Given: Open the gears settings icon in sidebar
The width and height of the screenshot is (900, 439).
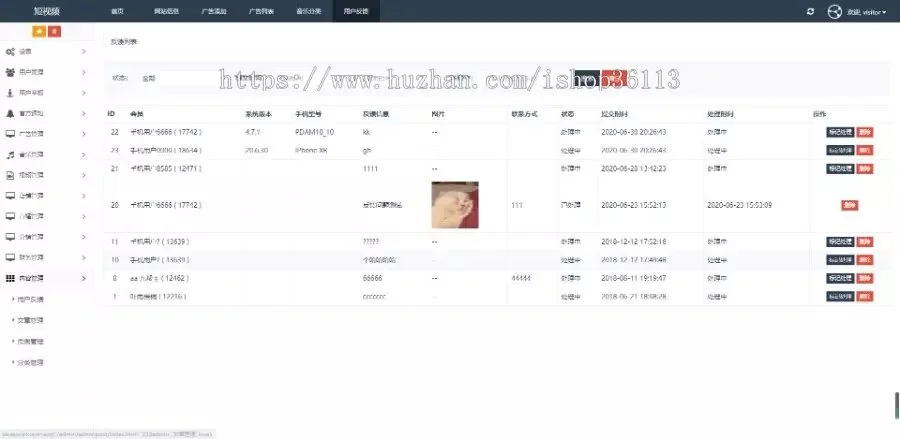Looking at the screenshot, I should click(10, 52).
